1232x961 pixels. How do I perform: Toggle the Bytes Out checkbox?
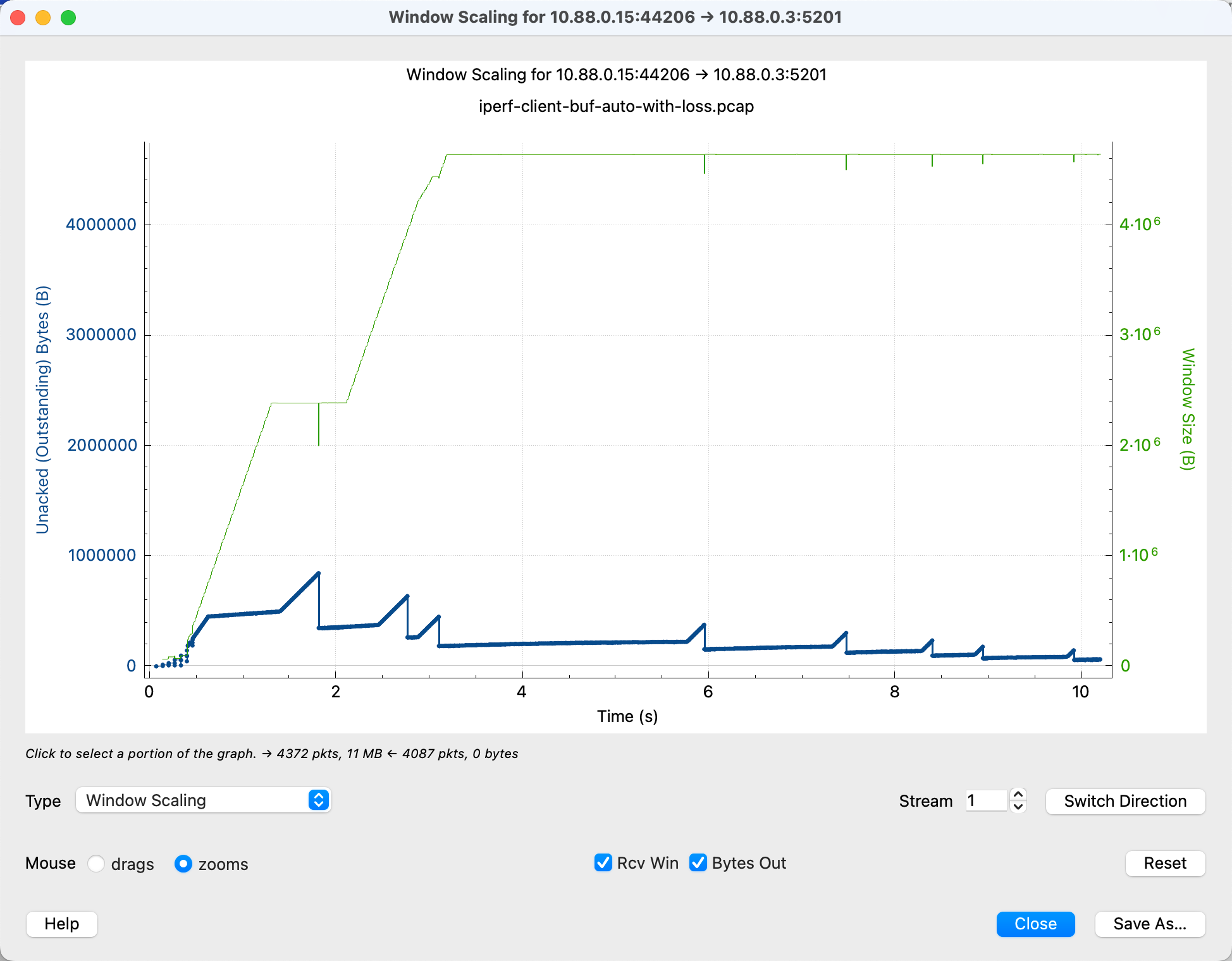coord(698,863)
